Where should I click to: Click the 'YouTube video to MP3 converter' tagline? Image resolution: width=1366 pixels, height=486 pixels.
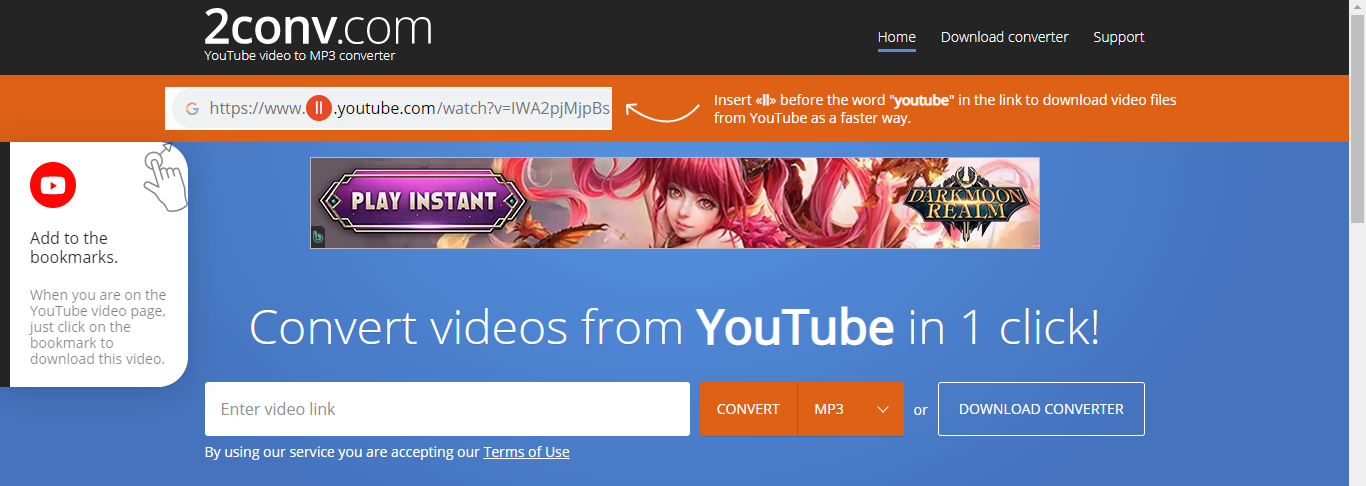pos(300,56)
